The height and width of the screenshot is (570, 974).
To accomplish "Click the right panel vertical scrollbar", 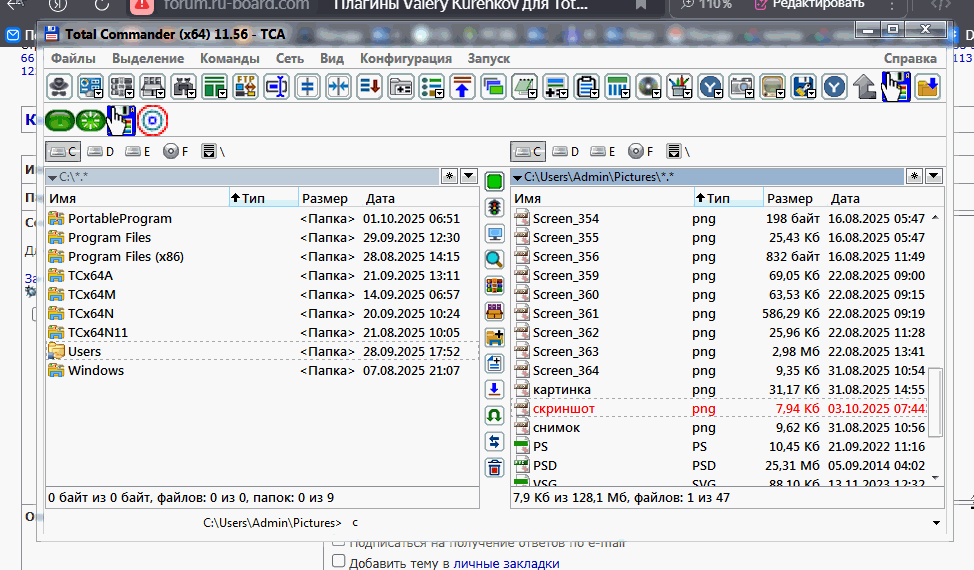I will (x=936, y=400).
